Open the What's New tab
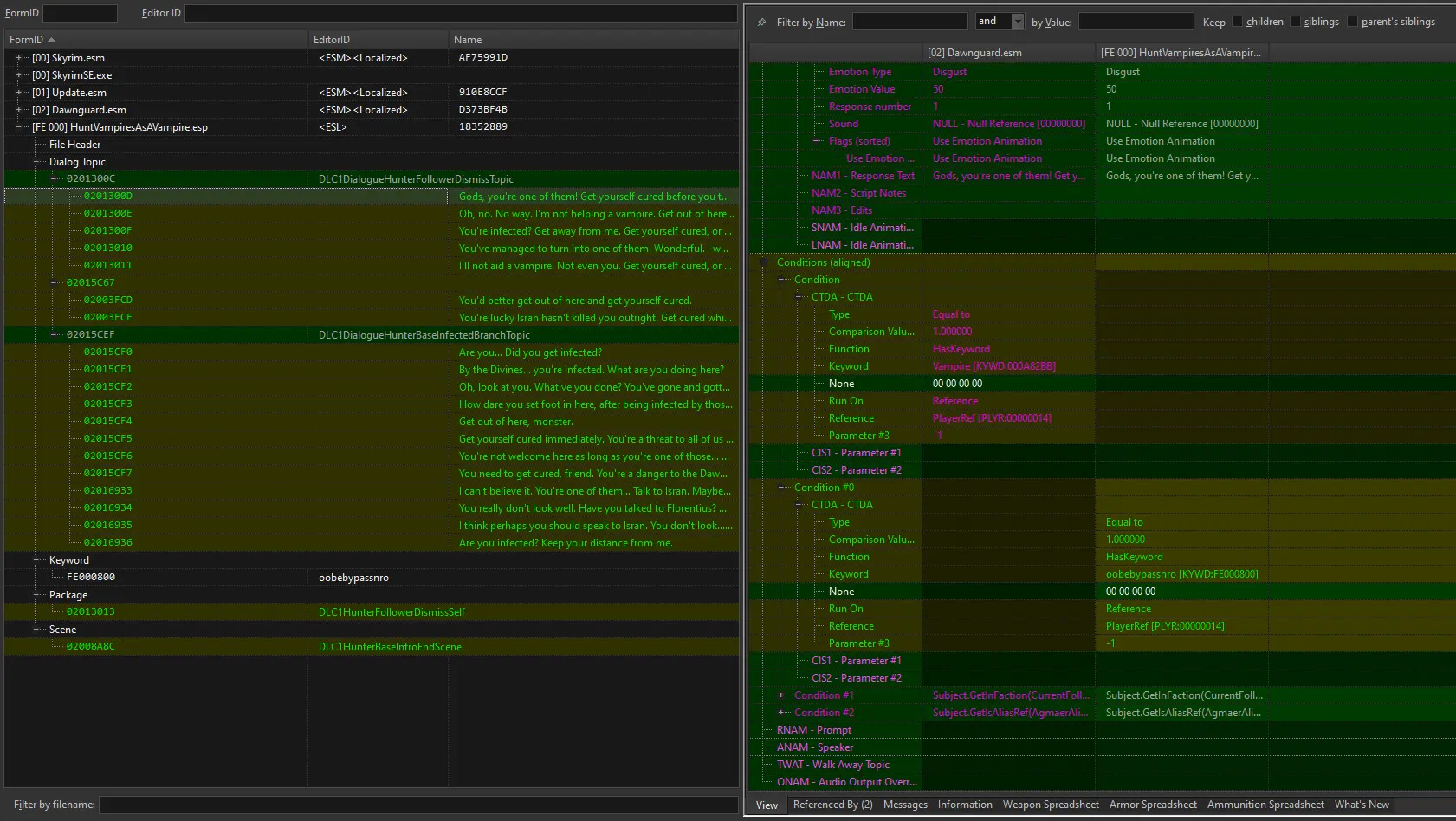Screen dimensions: 1456x821 pyautogui.click(x=1362, y=805)
